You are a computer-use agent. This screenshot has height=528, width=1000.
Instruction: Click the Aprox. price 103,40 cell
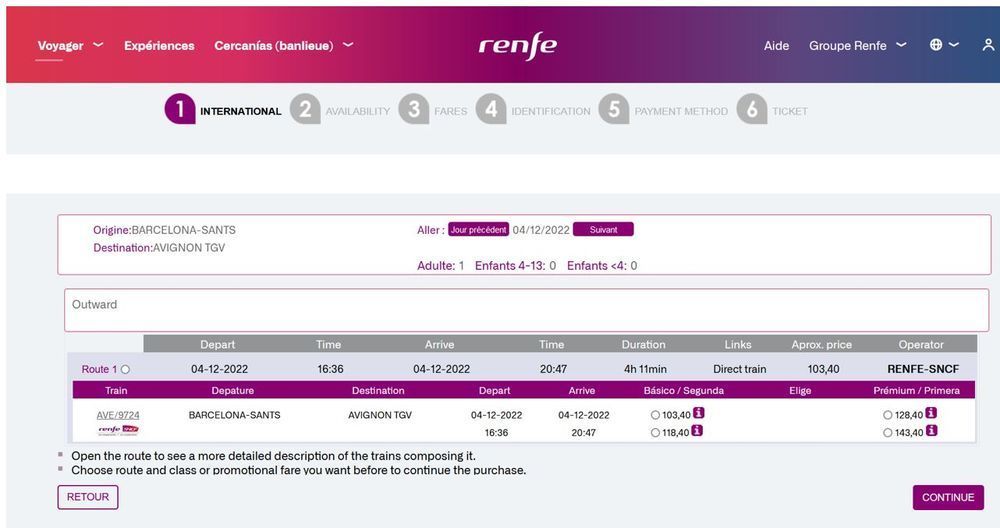[823, 369]
